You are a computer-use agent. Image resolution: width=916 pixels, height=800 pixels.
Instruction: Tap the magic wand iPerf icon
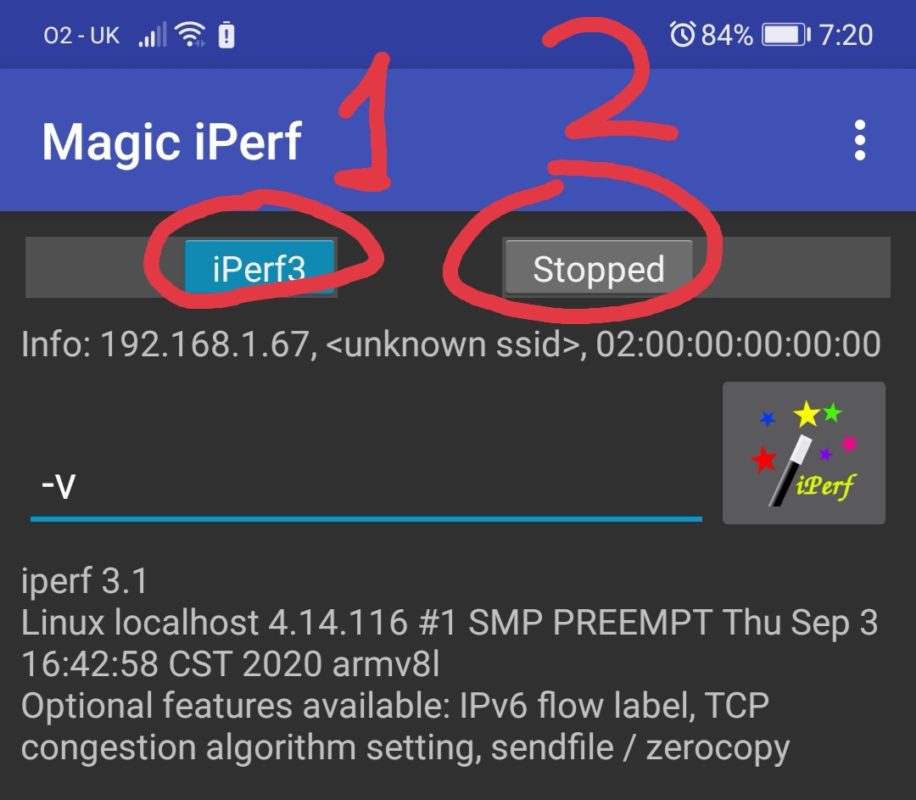(x=804, y=453)
